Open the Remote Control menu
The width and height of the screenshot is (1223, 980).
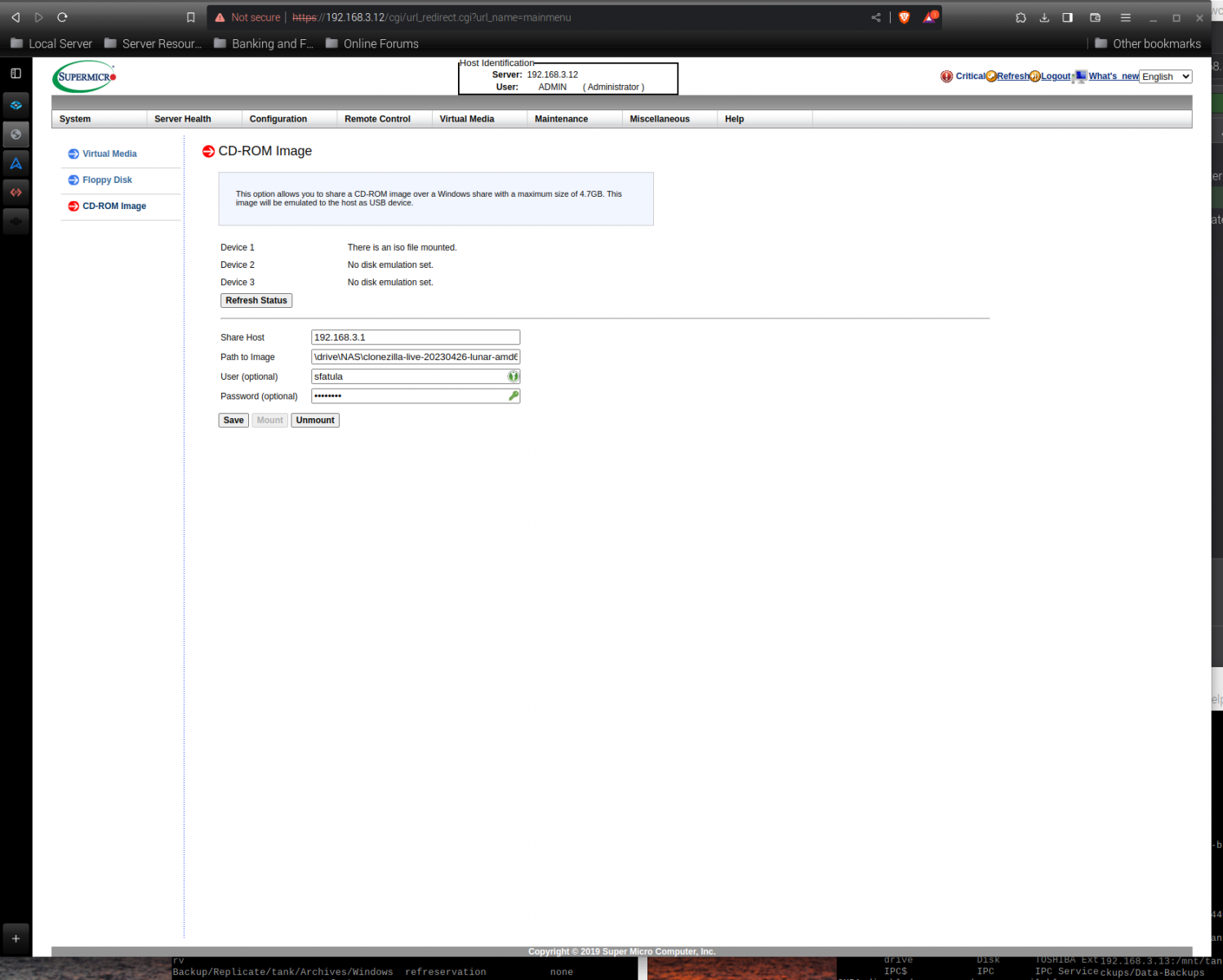tap(385, 119)
